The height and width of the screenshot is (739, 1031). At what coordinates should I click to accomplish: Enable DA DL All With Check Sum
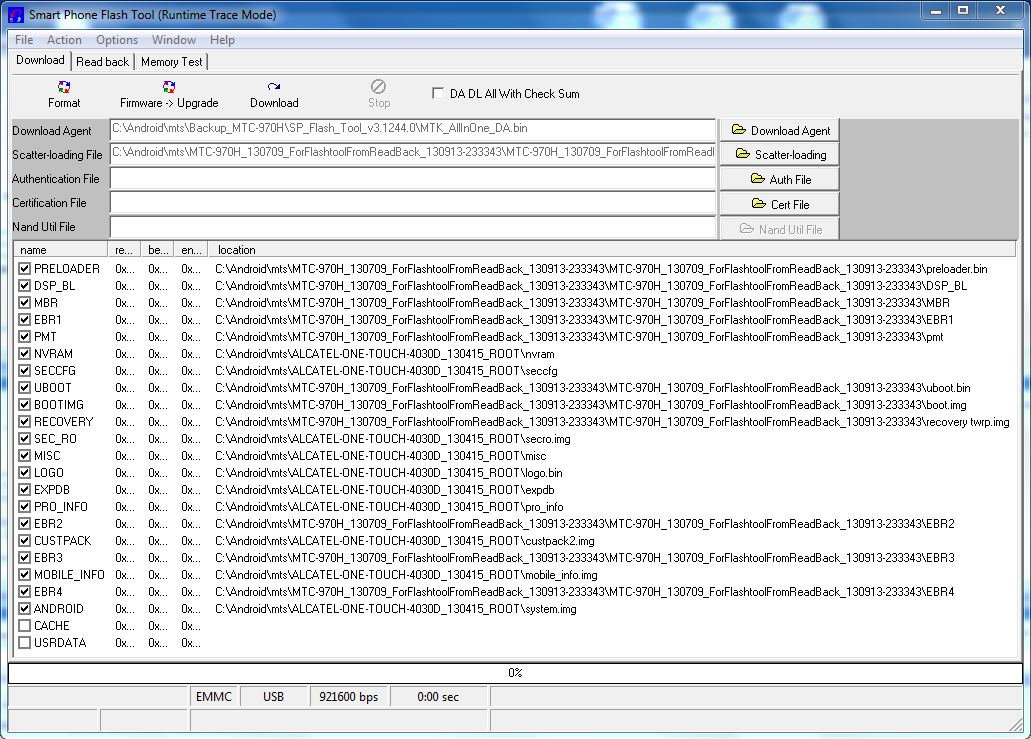tap(438, 94)
